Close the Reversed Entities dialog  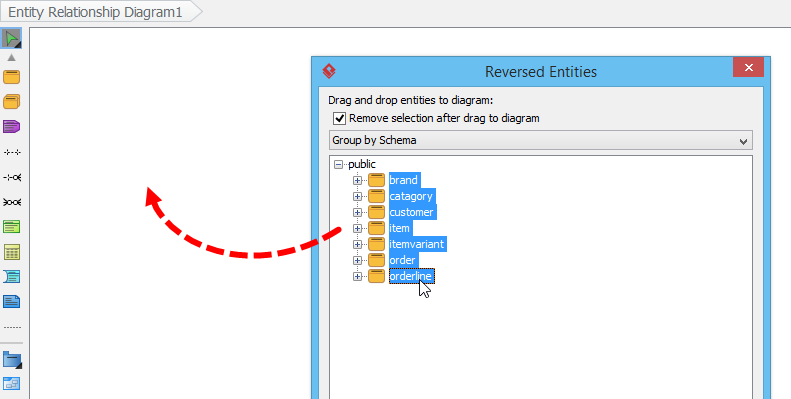(x=748, y=68)
